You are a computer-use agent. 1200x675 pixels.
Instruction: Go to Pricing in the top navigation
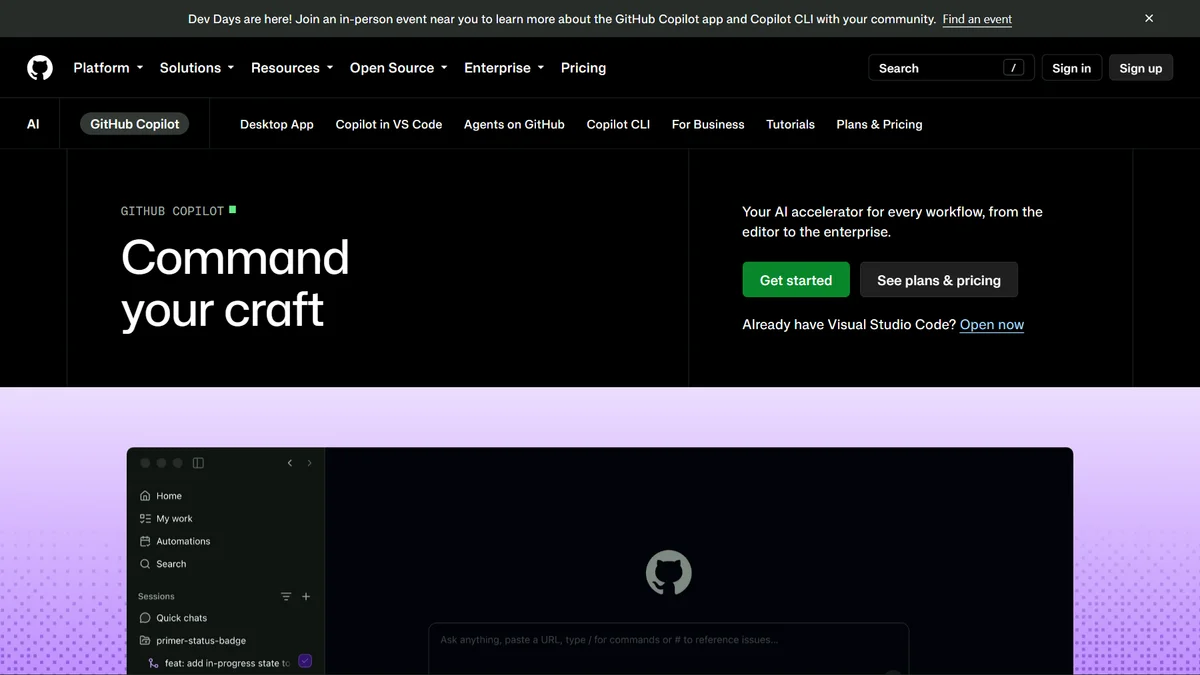[583, 68]
